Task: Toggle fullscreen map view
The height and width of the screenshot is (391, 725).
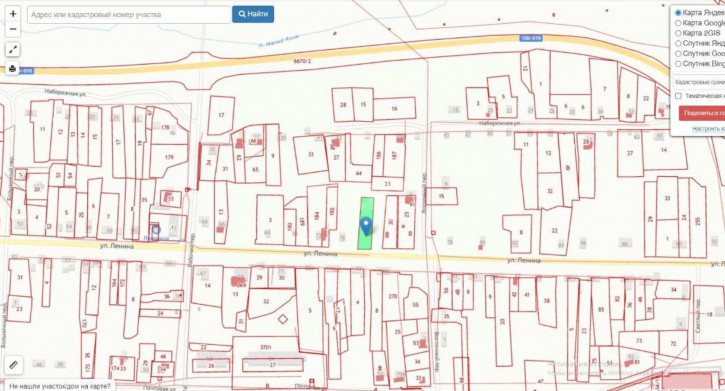Action: pyautogui.click(x=13, y=49)
